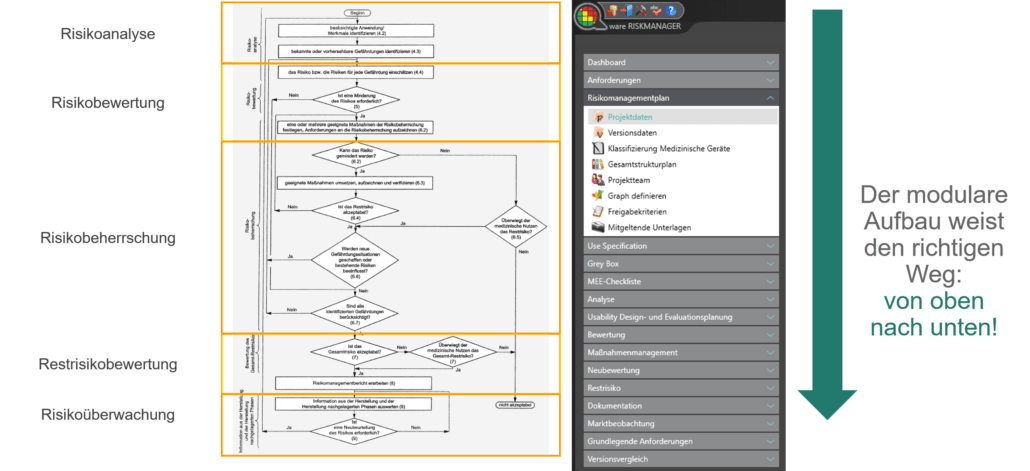
Task: Open help via the blue question mark icon
Action: tap(671, 11)
